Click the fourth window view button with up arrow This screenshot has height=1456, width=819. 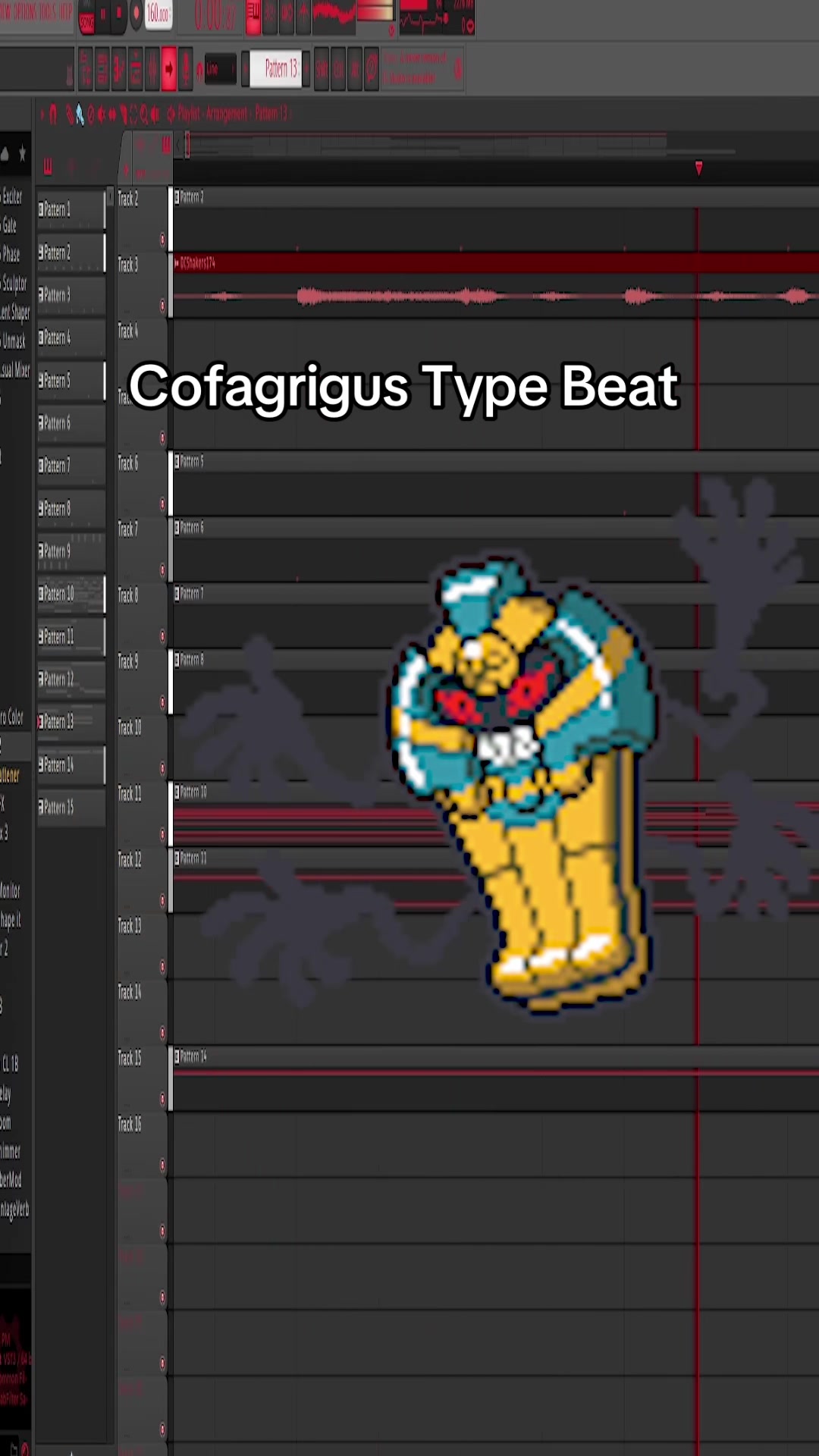(303, 17)
